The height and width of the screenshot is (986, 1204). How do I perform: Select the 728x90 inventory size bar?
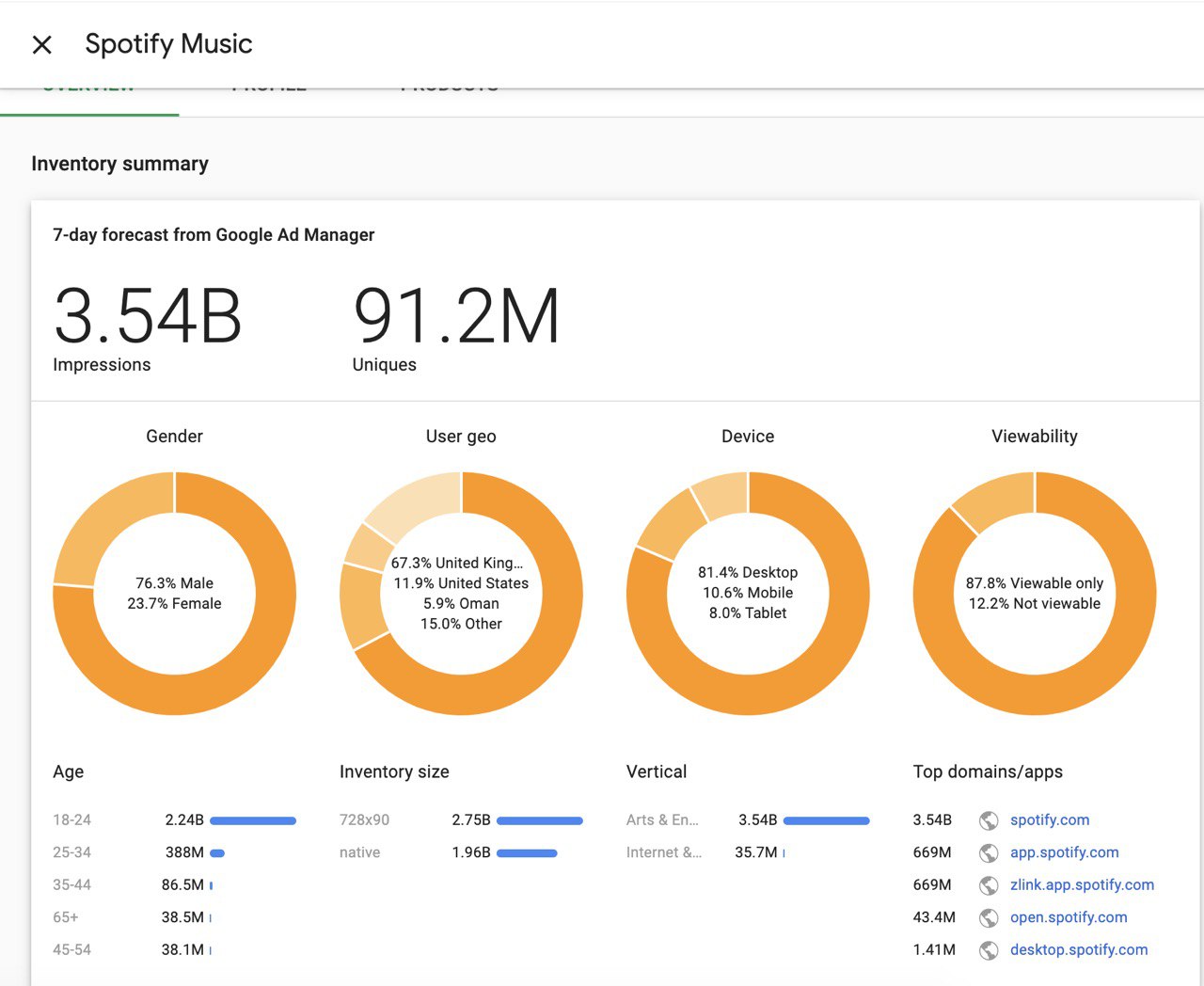(x=540, y=821)
